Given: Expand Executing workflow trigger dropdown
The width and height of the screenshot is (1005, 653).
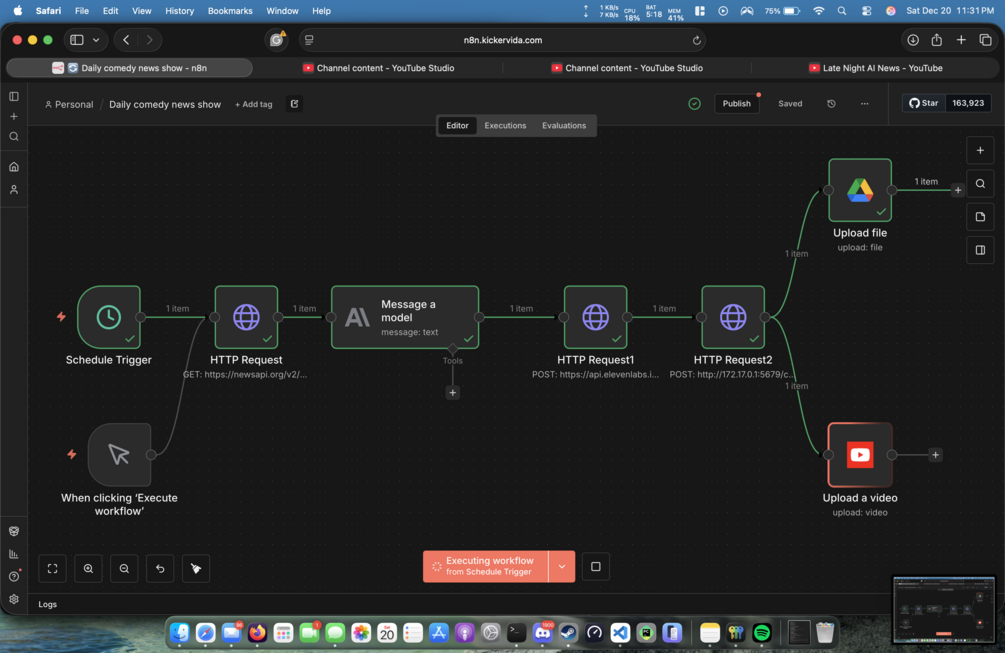Looking at the screenshot, I should [x=561, y=566].
